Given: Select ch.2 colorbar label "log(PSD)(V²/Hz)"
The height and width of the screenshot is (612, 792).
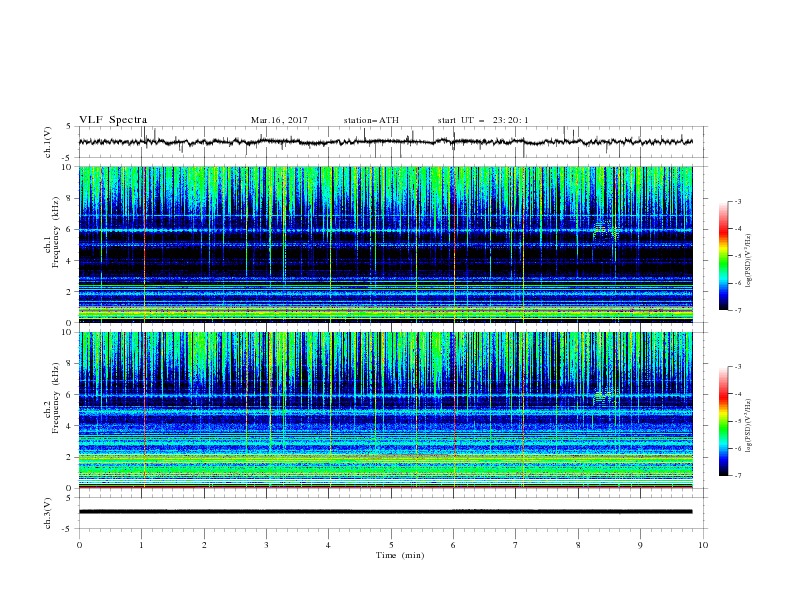Looking at the screenshot, I should 748,425.
